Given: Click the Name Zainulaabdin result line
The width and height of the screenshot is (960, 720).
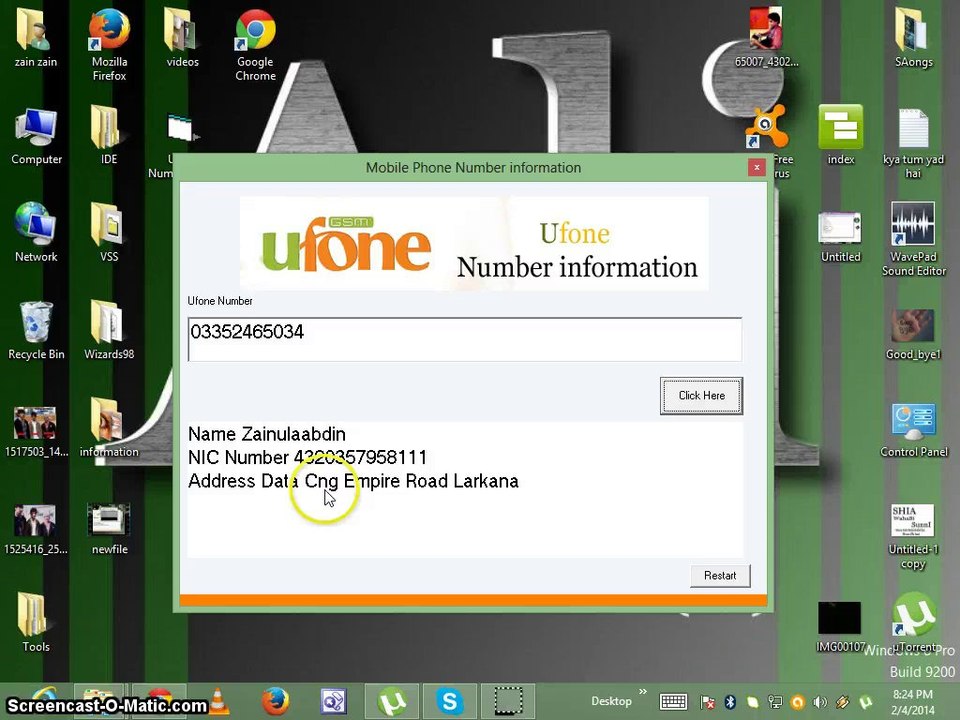Looking at the screenshot, I should point(267,434).
